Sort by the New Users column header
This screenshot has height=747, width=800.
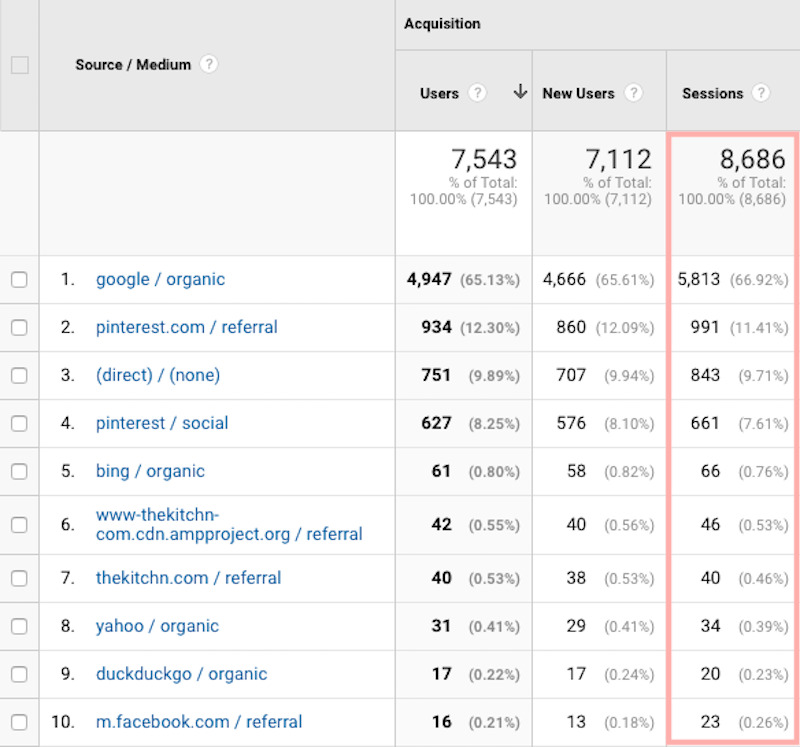coord(578,93)
